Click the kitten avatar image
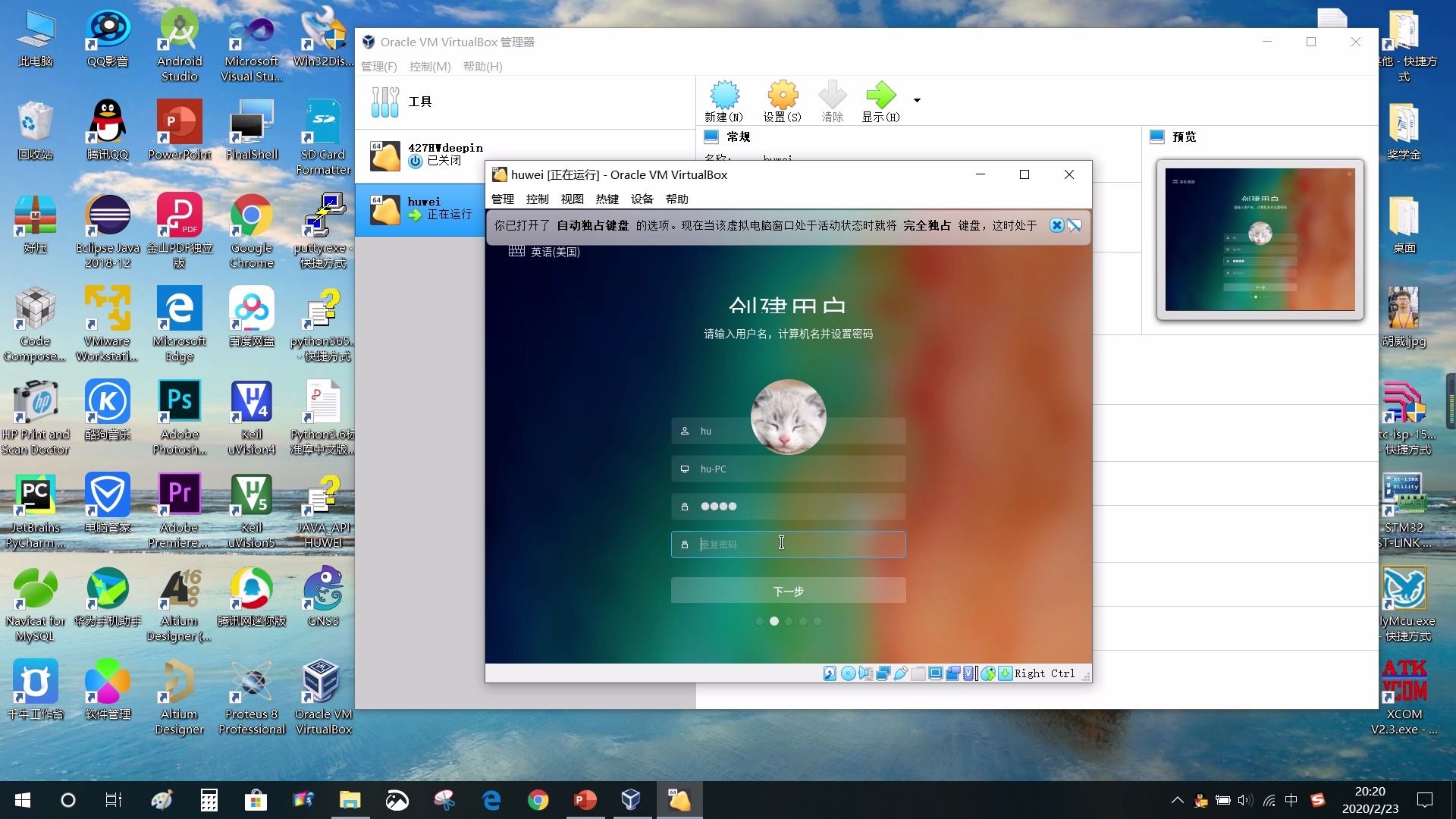1456x819 pixels. point(788,416)
